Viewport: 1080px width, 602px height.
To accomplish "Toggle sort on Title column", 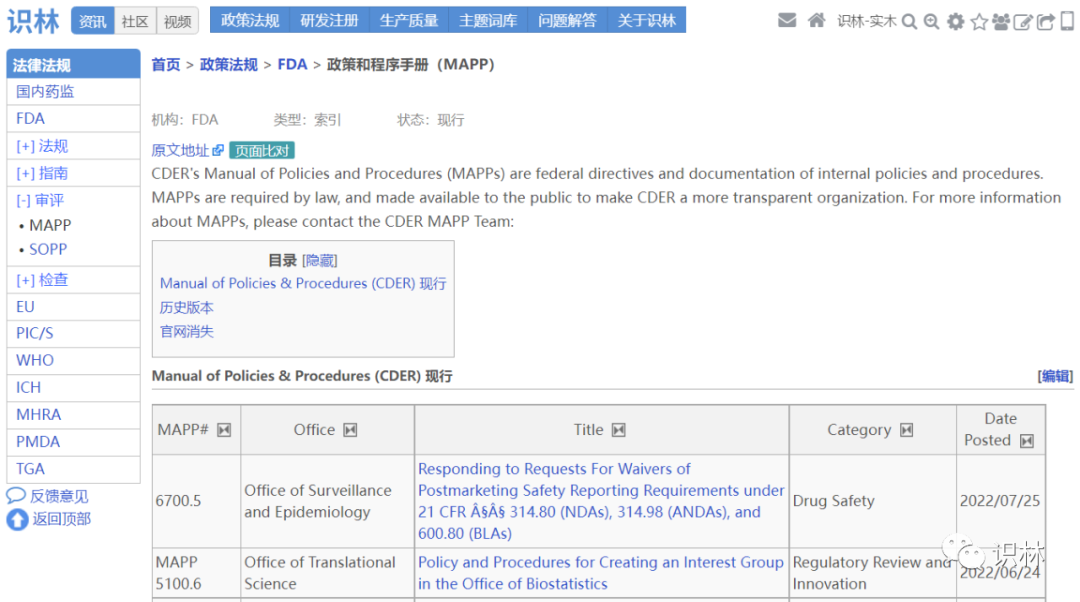I will click(x=619, y=430).
